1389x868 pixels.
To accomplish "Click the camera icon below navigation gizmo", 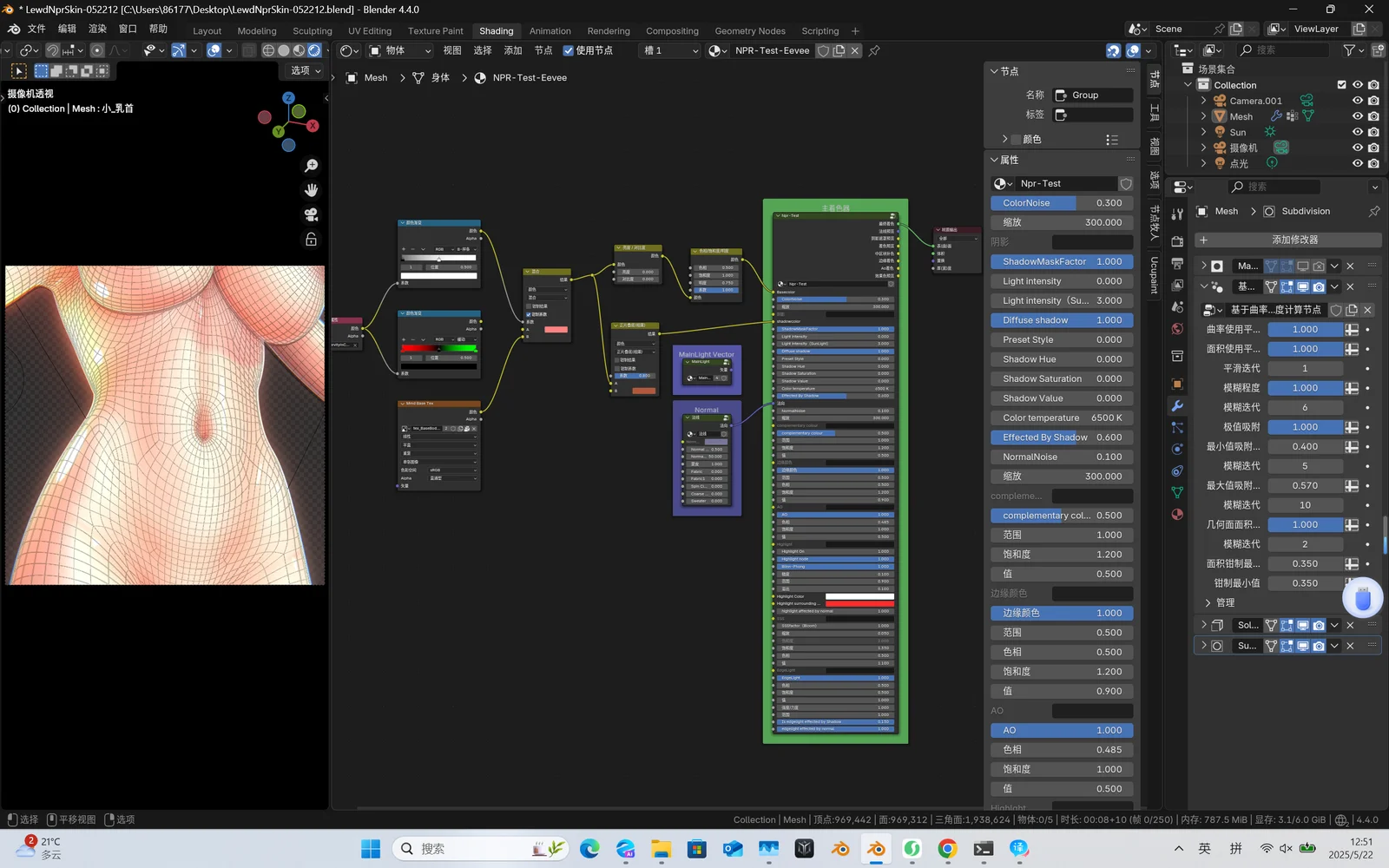I will (311, 214).
